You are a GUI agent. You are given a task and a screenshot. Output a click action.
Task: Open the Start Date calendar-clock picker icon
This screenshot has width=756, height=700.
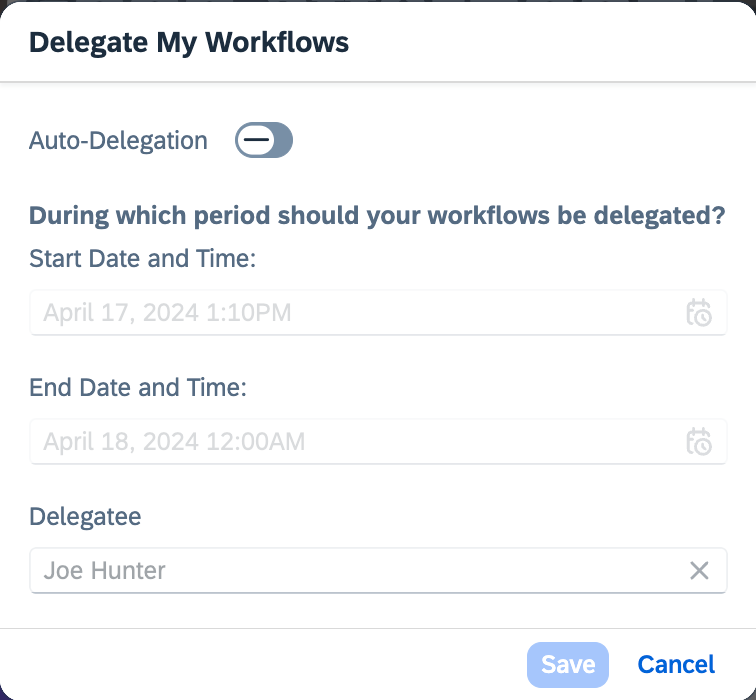pyautogui.click(x=699, y=312)
